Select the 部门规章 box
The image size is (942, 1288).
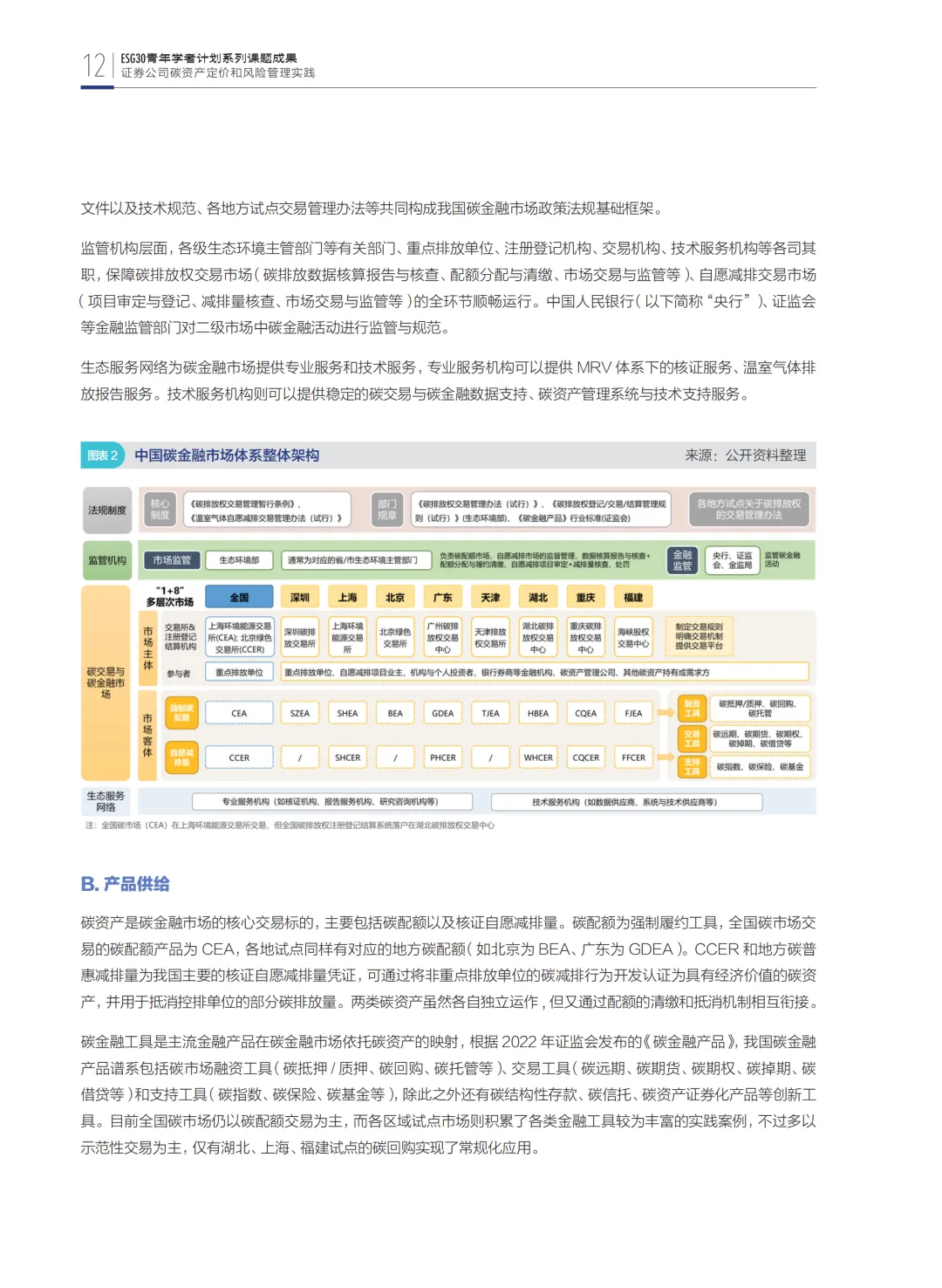tap(387, 510)
